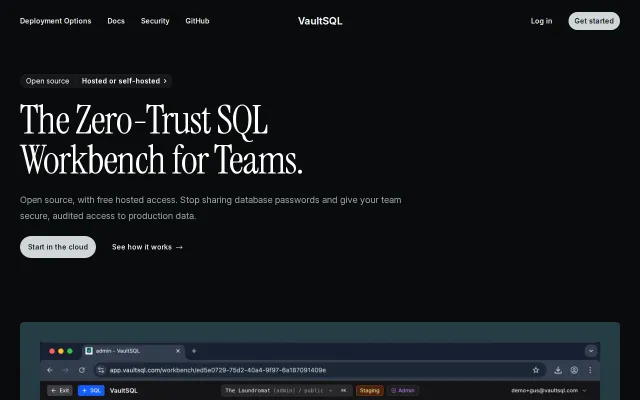640x400 pixels.
Task: Click the Open source badge text
Action: point(47,81)
